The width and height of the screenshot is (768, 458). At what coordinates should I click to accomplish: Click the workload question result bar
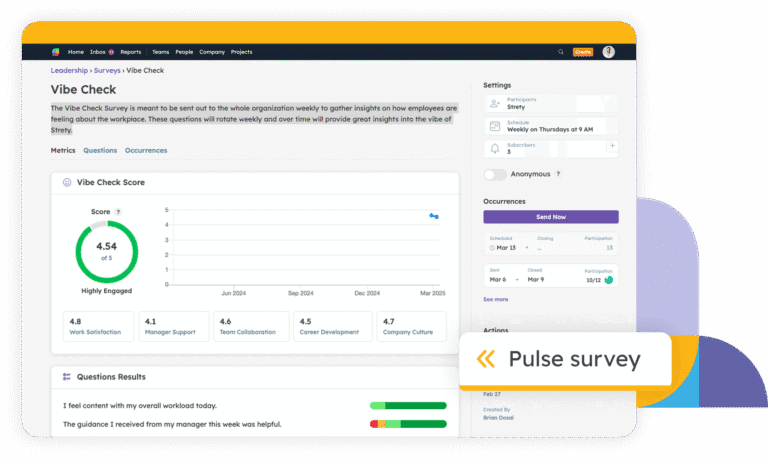coord(408,406)
